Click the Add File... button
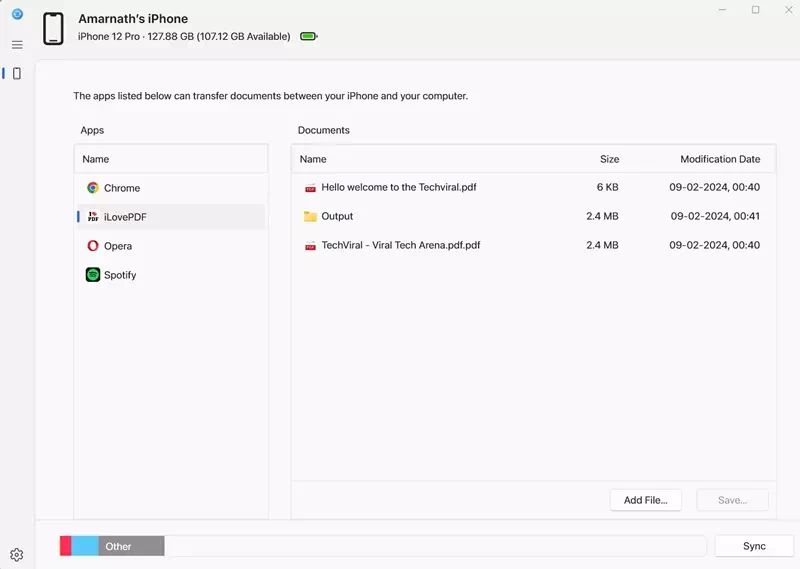 click(x=645, y=500)
